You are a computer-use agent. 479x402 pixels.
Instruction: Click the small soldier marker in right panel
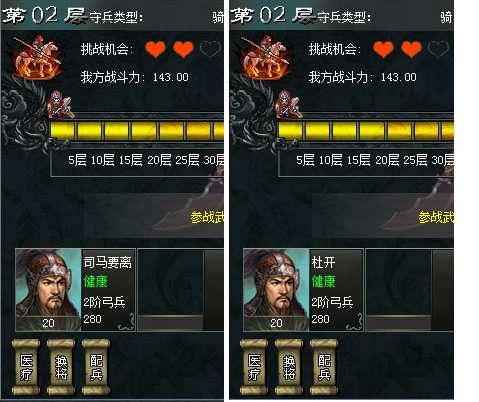(287, 104)
